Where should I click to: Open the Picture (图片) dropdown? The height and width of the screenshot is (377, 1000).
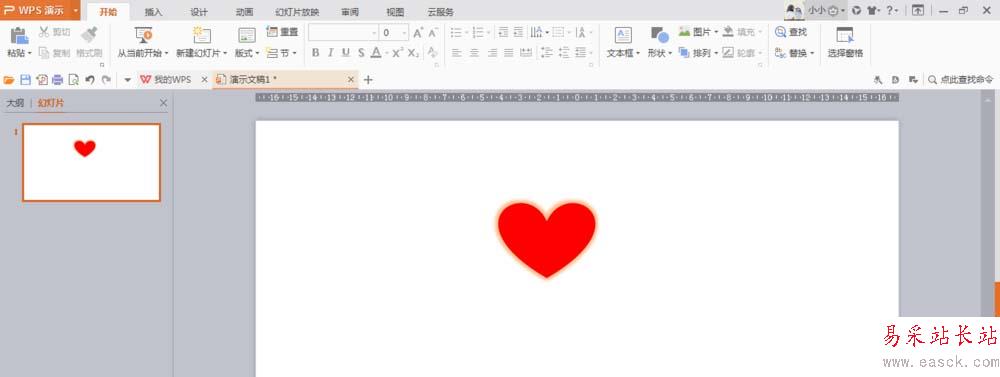point(698,32)
